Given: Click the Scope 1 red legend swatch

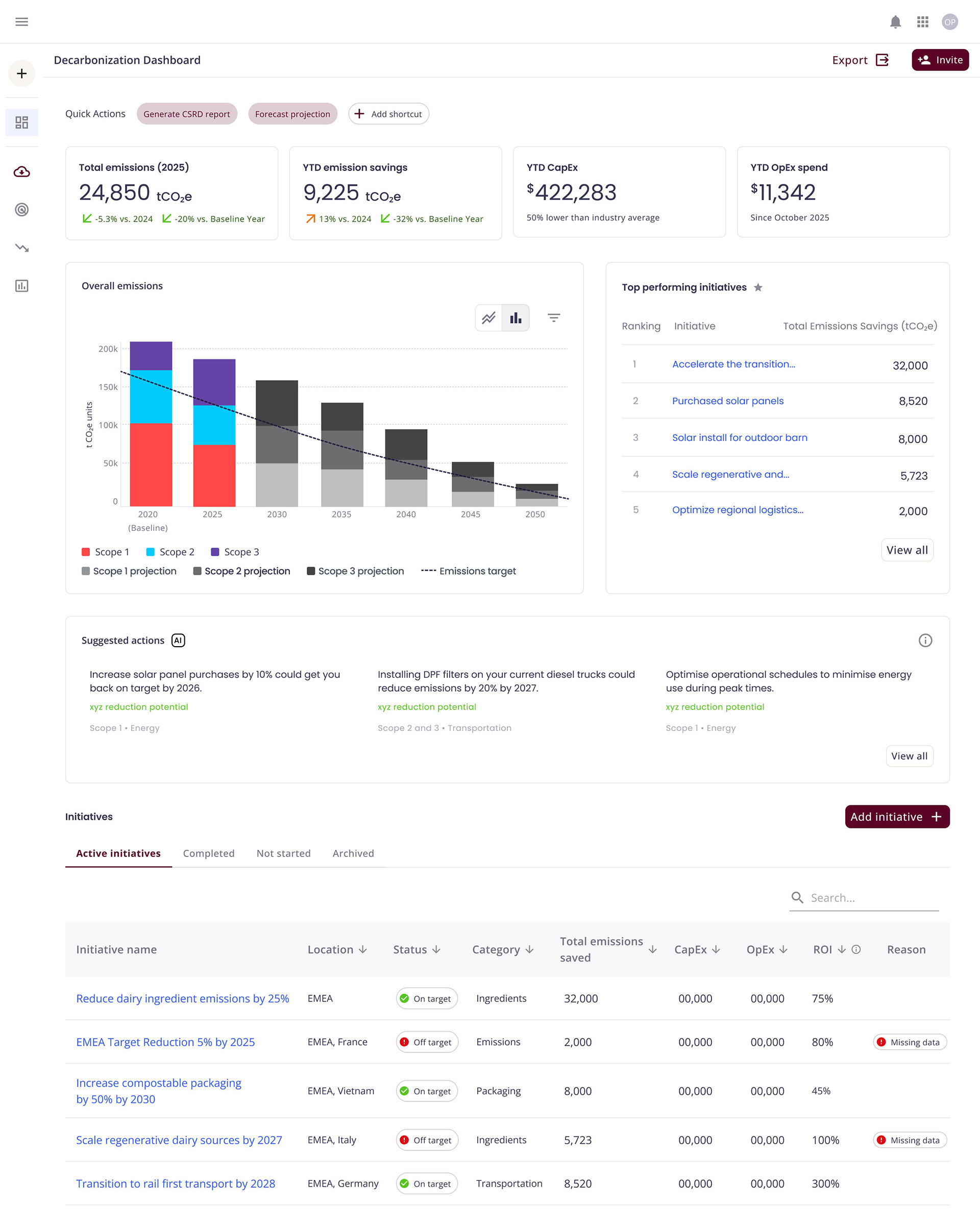Looking at the screenshot, I should pyautogui.click(x=85, y=551).
